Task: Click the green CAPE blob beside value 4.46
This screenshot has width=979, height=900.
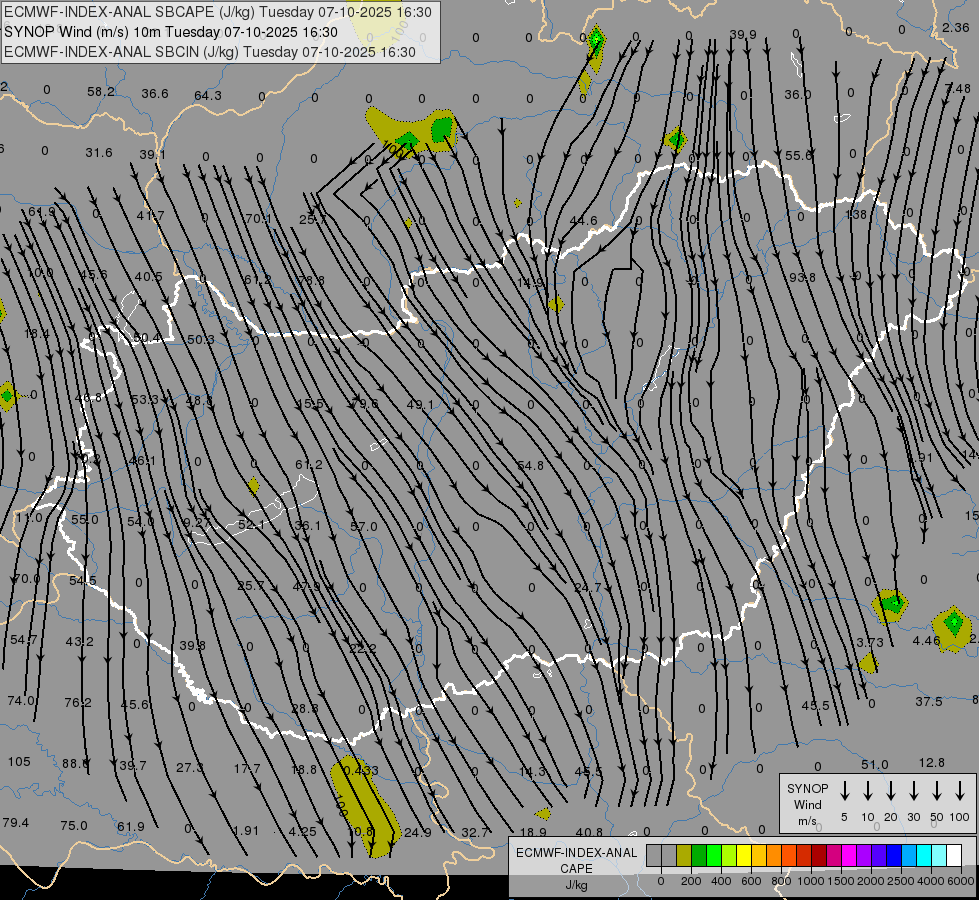Action: point(953,626)
